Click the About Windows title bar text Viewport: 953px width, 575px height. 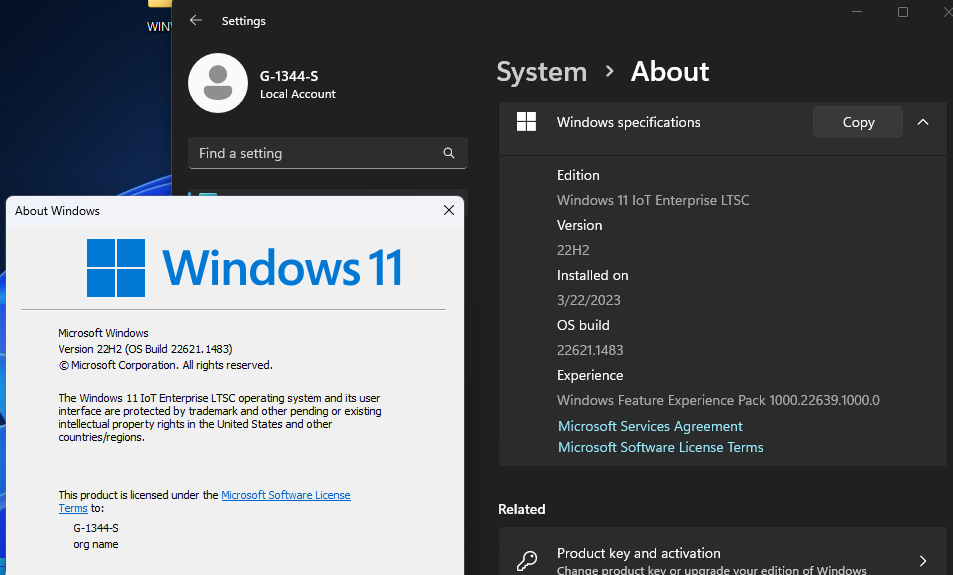click(x=57, y=211)
